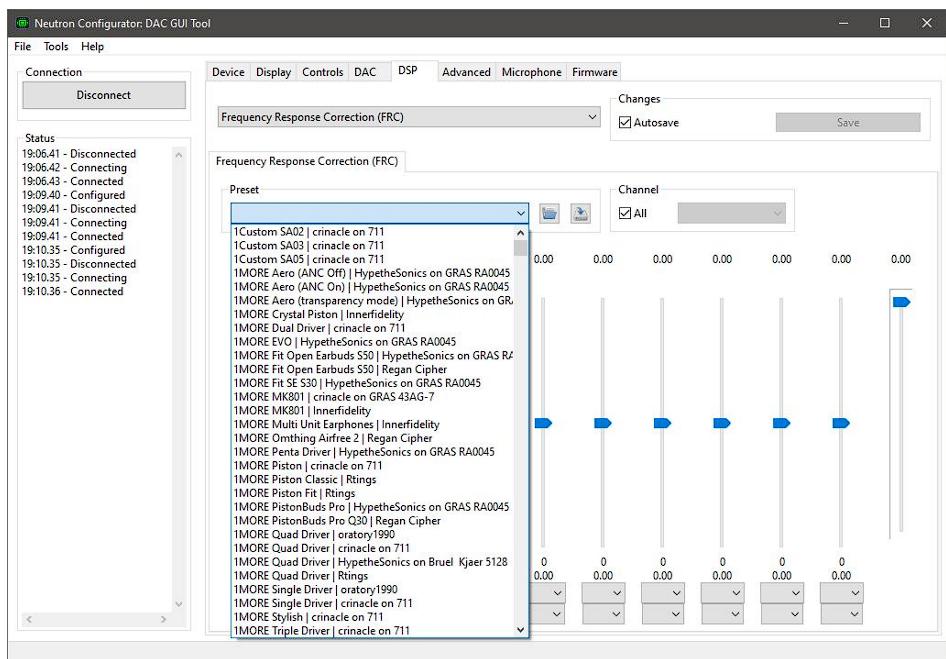Viewport: 946px width, 659px height.
Task: Click the Status log scroll right arrow
Action: pos(163,619)
